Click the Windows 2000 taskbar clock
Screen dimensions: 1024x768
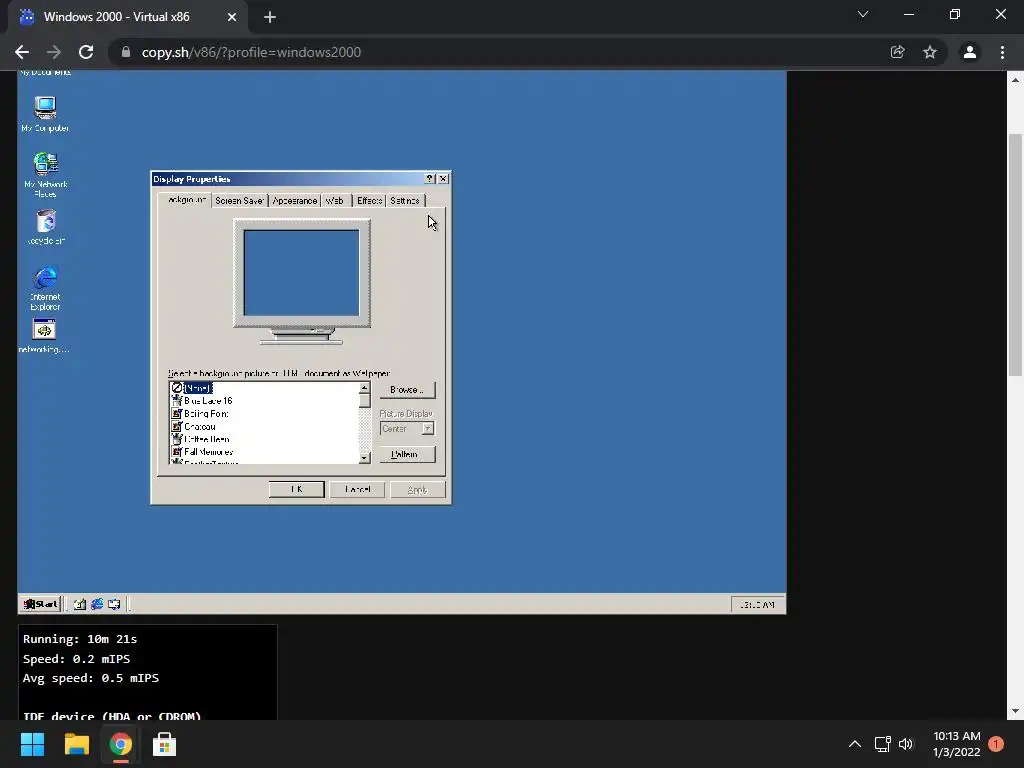pos(757,605)
